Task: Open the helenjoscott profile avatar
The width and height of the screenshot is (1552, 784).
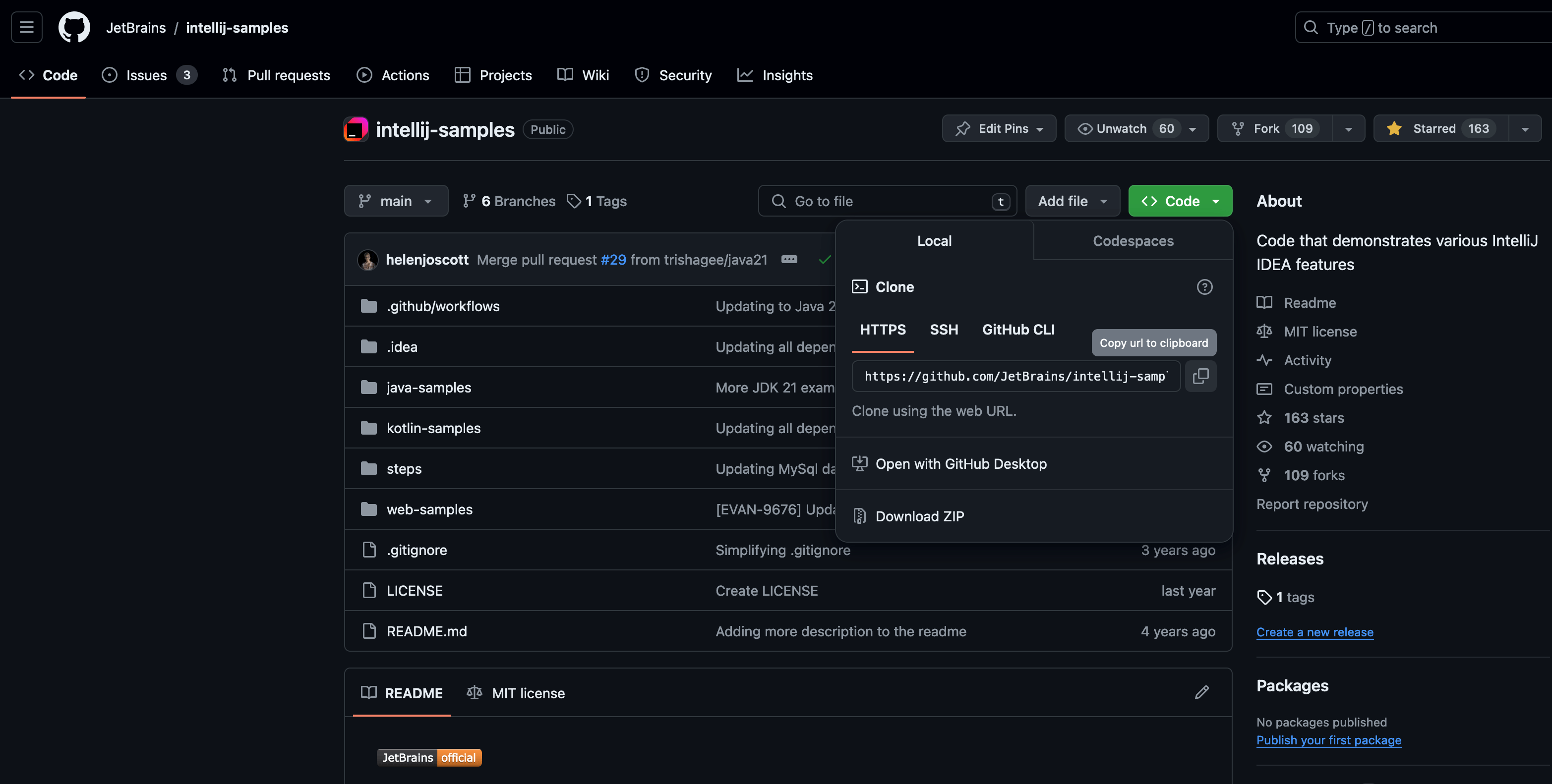Action: tap(367, 260)
